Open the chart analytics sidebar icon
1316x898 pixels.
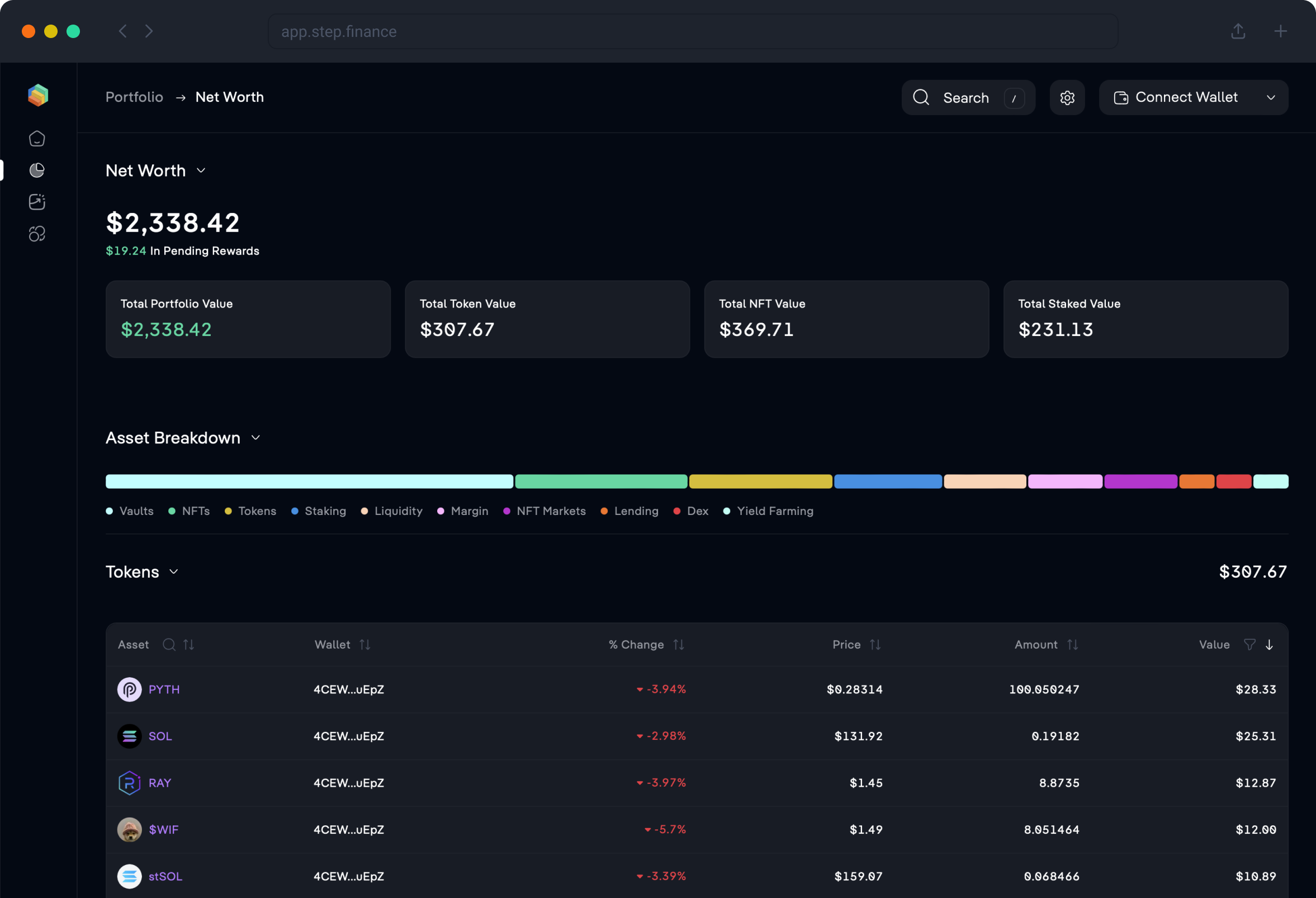pyautogui.click(x=37, y=202)
